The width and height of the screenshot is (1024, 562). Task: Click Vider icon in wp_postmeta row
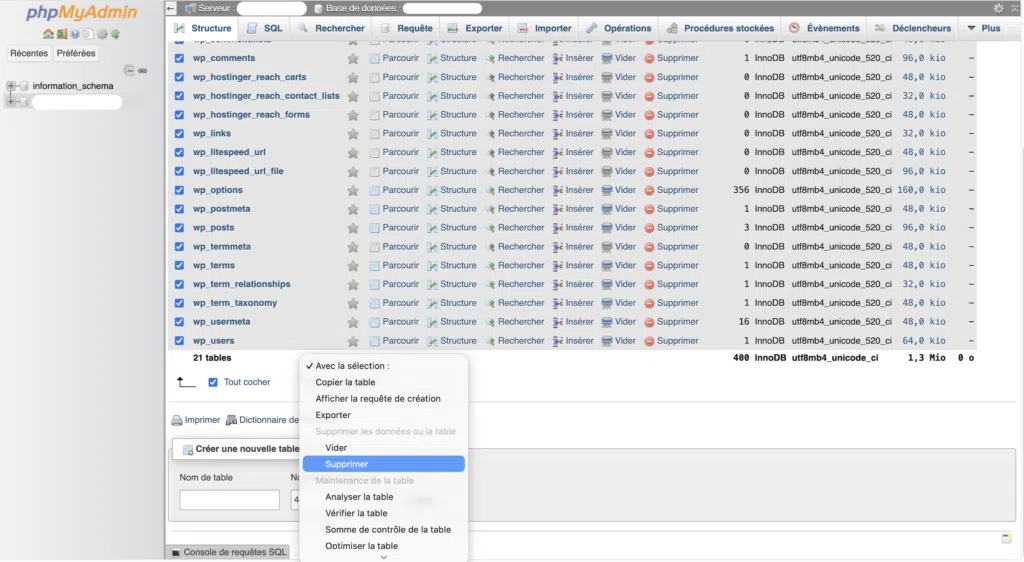point(607,209)
